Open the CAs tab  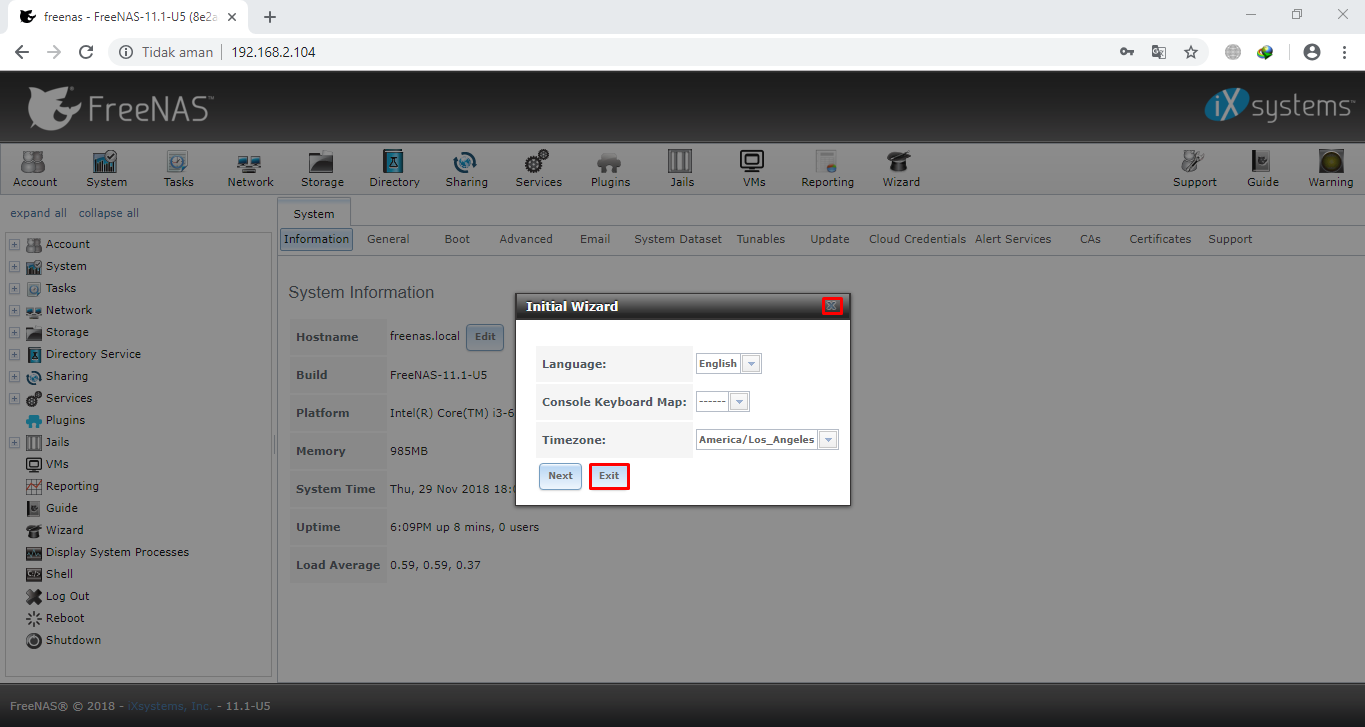pyautogui.click(x=1090, y=239)
